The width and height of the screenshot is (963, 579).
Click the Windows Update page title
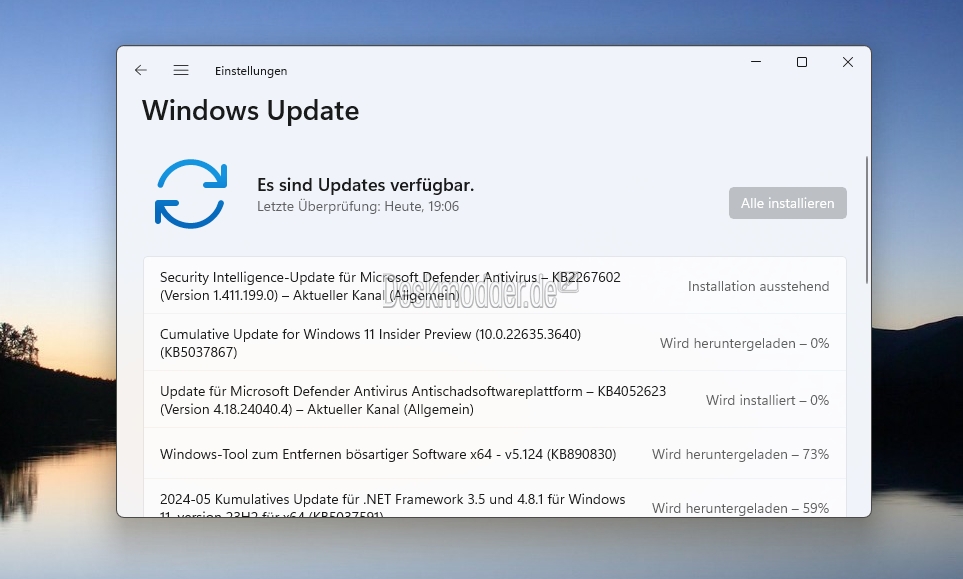pyautogui.click(x=251, y=111)
